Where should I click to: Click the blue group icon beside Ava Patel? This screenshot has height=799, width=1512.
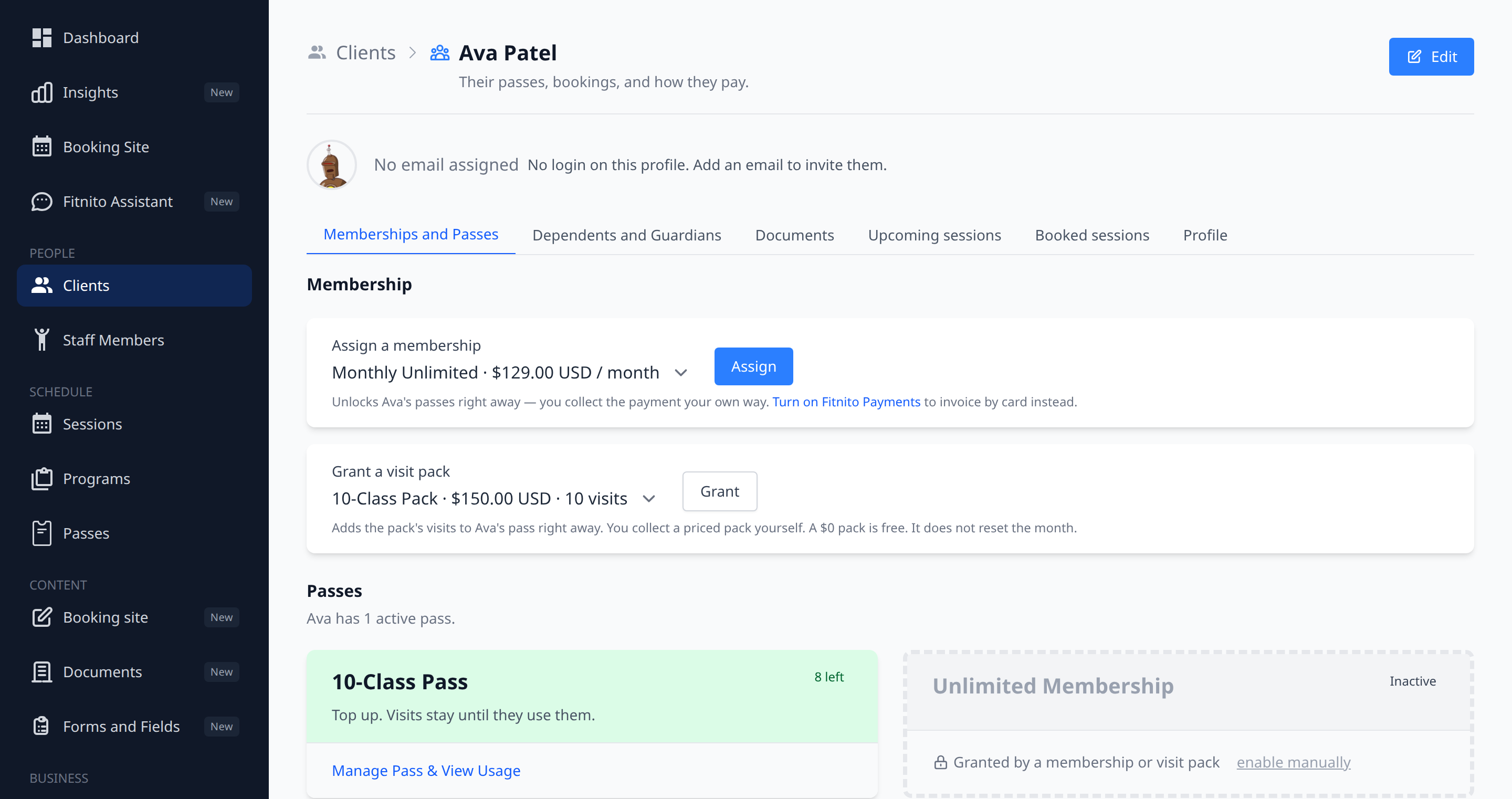(x=439, y=53)
